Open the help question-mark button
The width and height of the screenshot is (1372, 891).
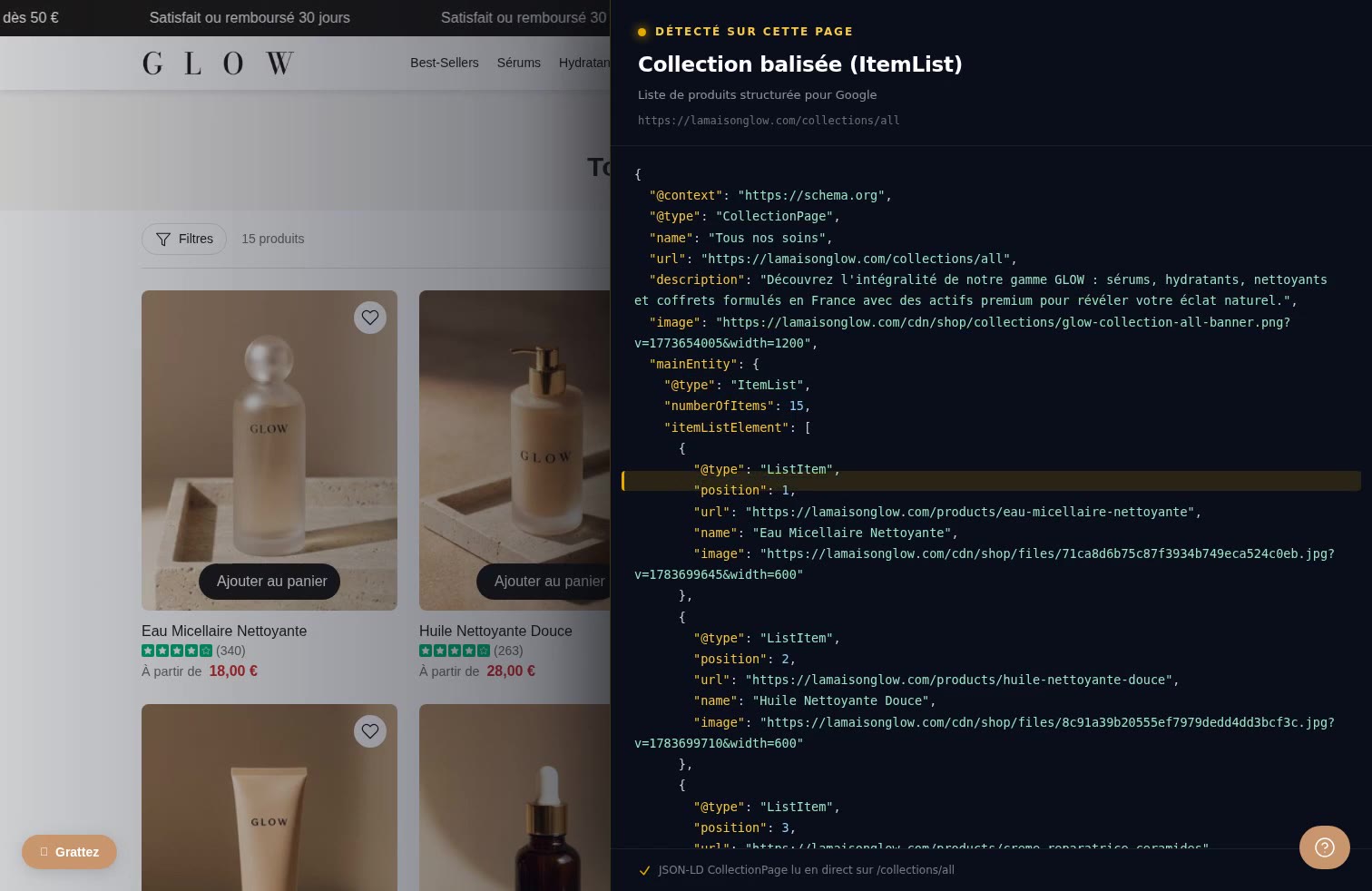(1325, 847)
